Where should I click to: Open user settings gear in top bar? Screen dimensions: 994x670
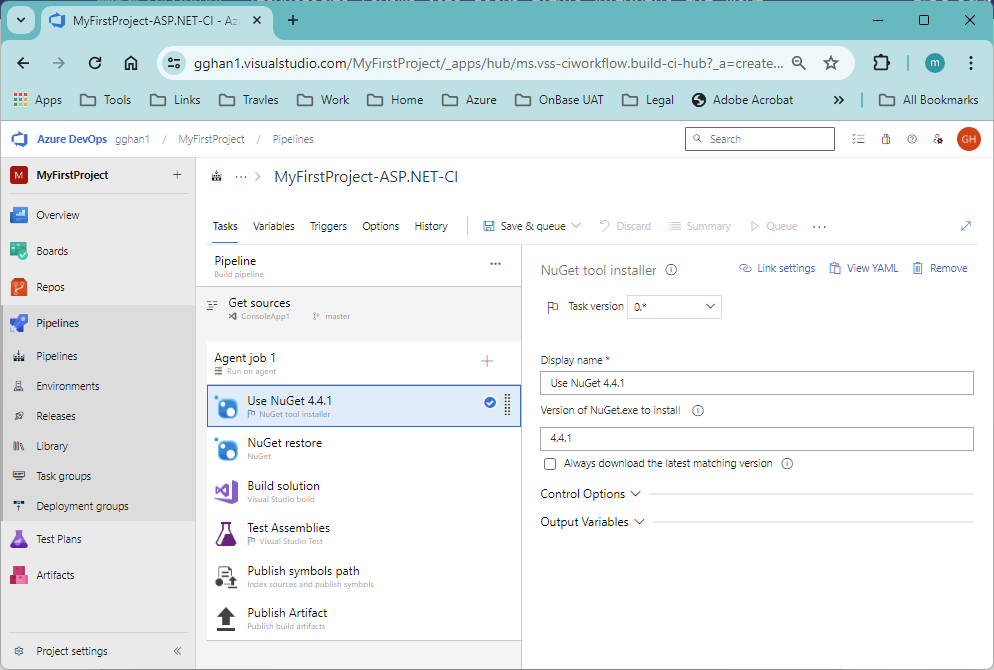937,139
